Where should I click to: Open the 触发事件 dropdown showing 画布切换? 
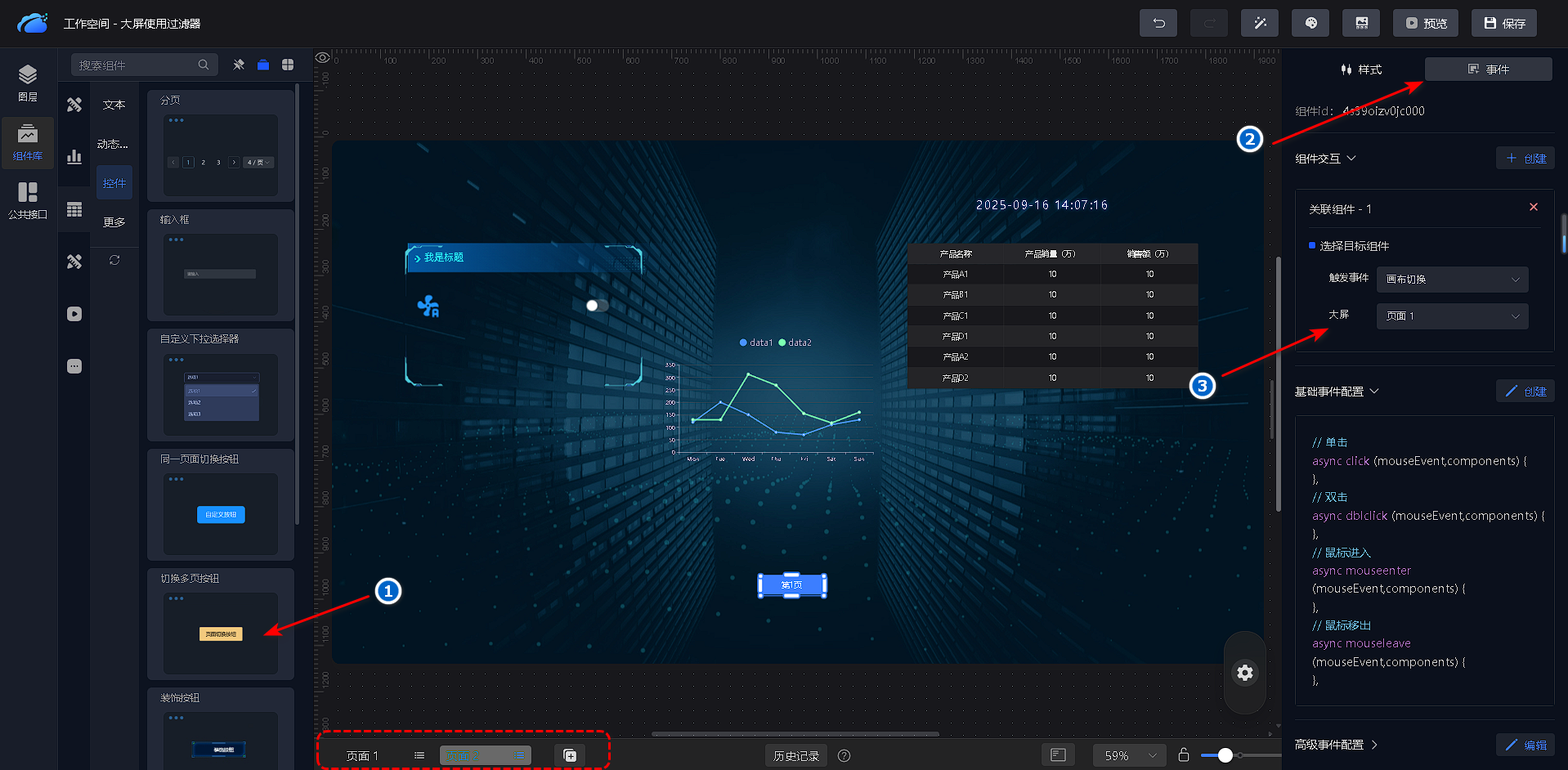tap(1452, 280)
